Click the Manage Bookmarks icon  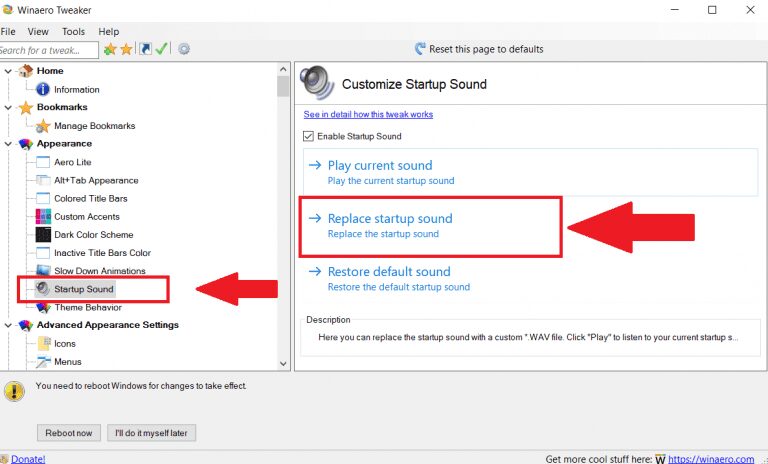pyautogui.click(x=43, y=126)
